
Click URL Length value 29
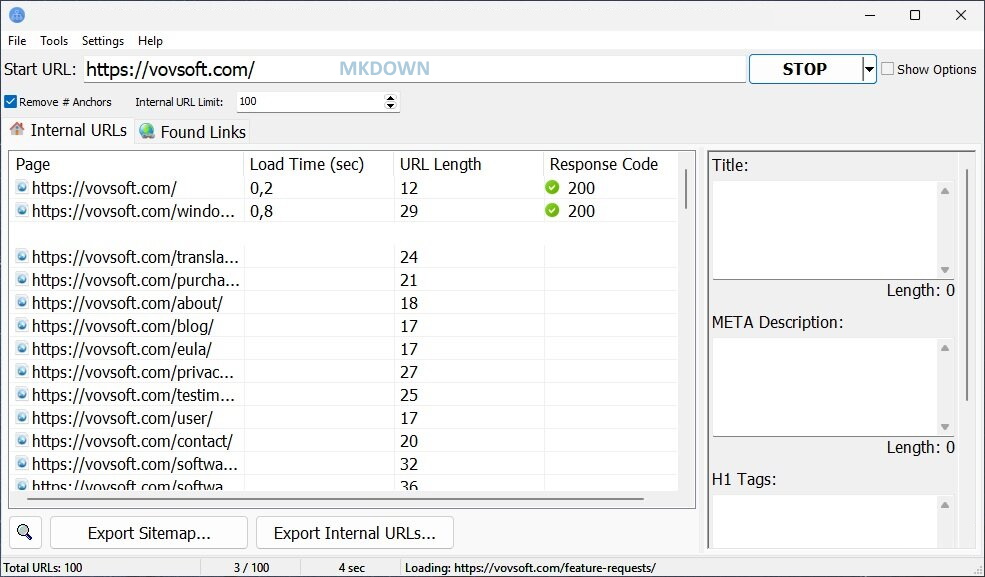[409, 212]
